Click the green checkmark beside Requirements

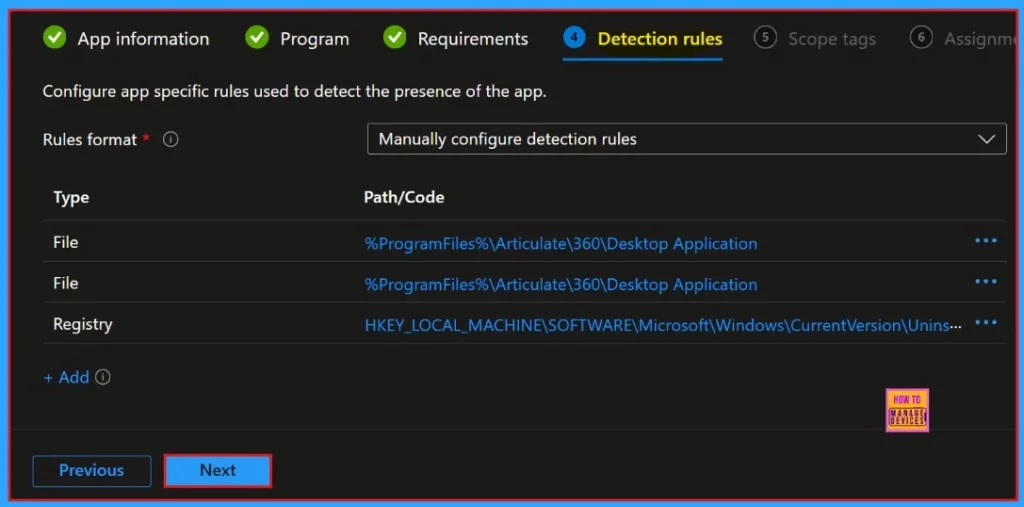click(x=394, y=38)
